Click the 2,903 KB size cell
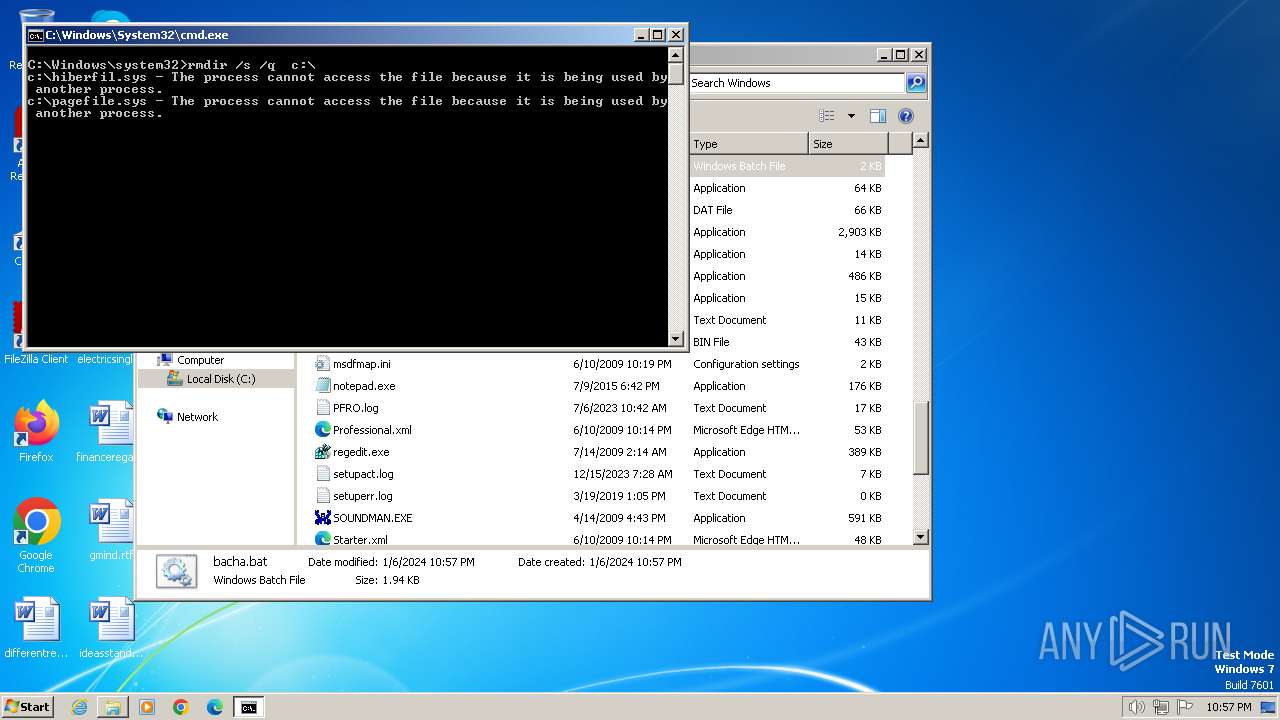This screenshot has width=1280, height=720. coord(860,232)
